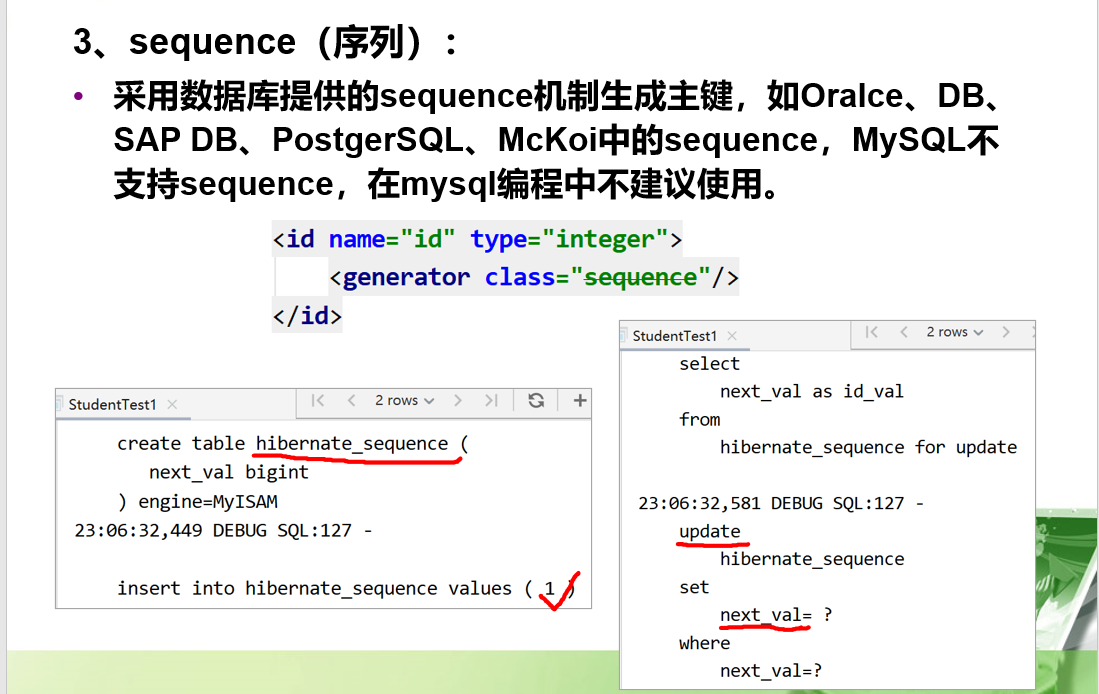Go to previous page in right StudentTest1 panel
Viewport: 1099px width, 694px height.
pos(904,332)
